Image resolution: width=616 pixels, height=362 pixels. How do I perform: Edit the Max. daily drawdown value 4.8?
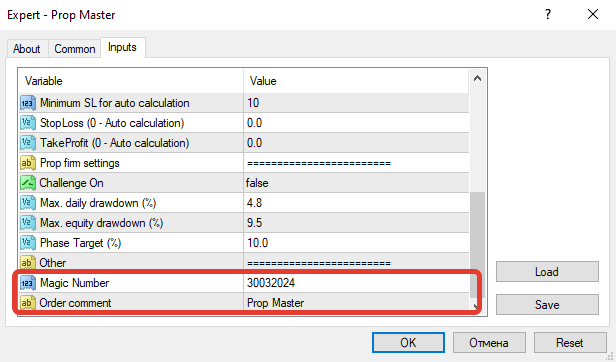pyautogui.click(x=356, y=203)
